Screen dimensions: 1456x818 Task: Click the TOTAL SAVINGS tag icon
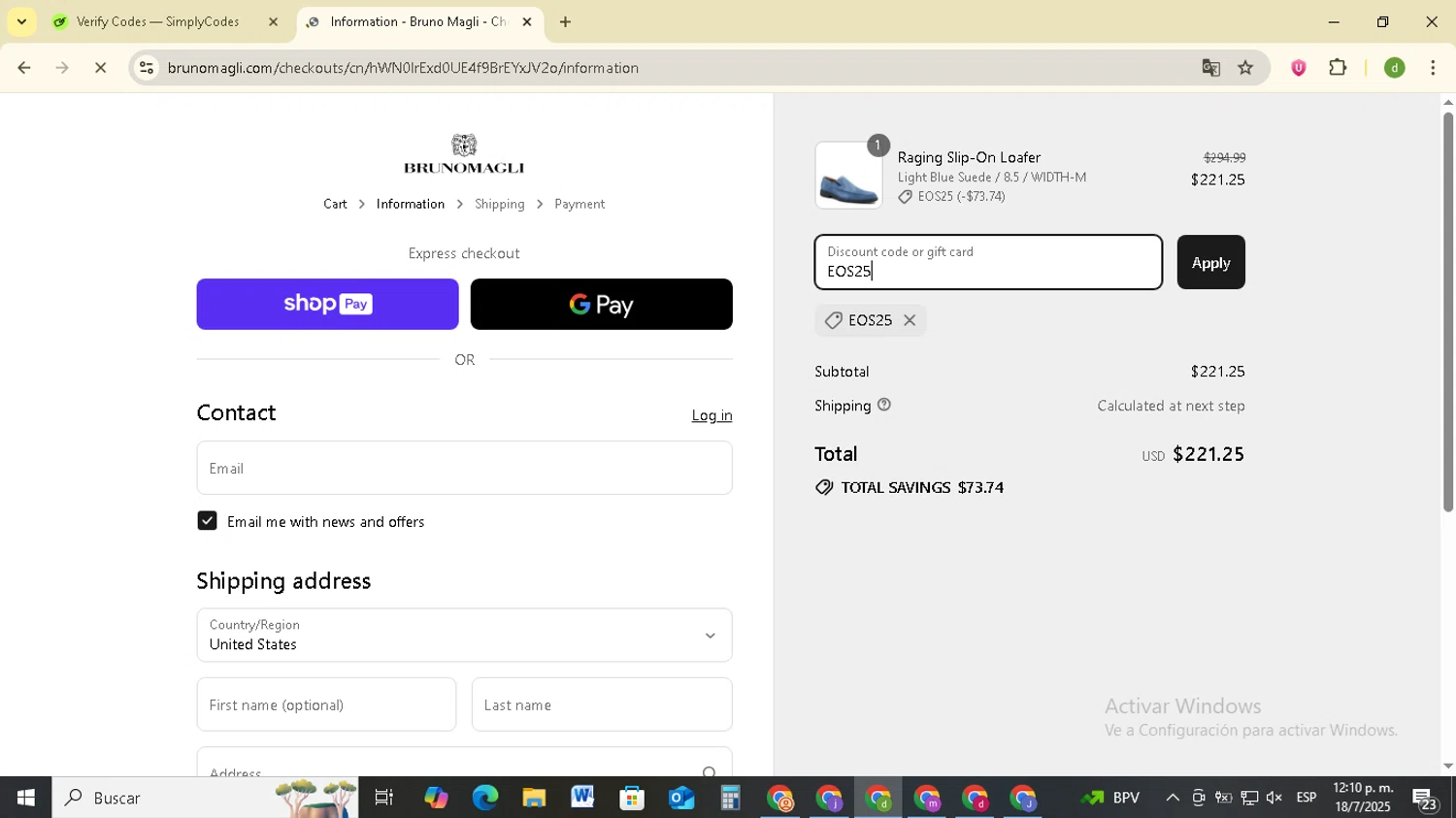pos(824,487)
